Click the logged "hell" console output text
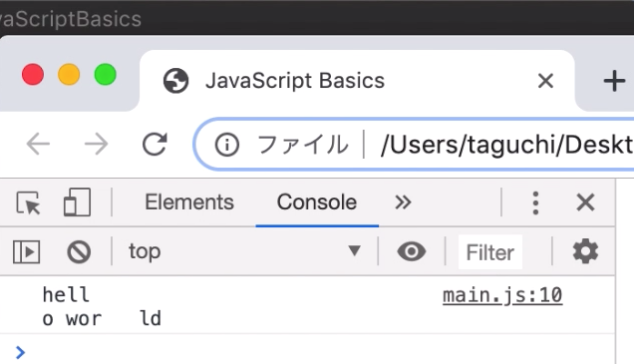 click(66, 295)
